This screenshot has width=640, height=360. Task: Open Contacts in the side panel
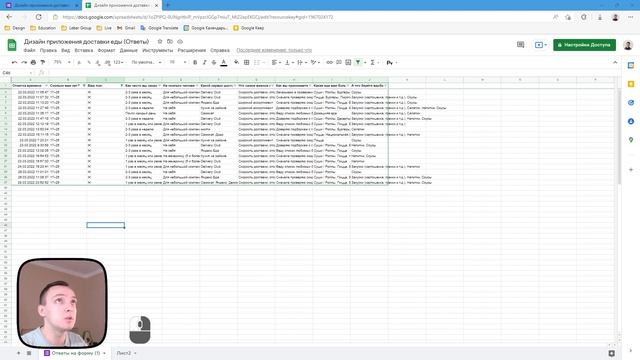point(631,122)
